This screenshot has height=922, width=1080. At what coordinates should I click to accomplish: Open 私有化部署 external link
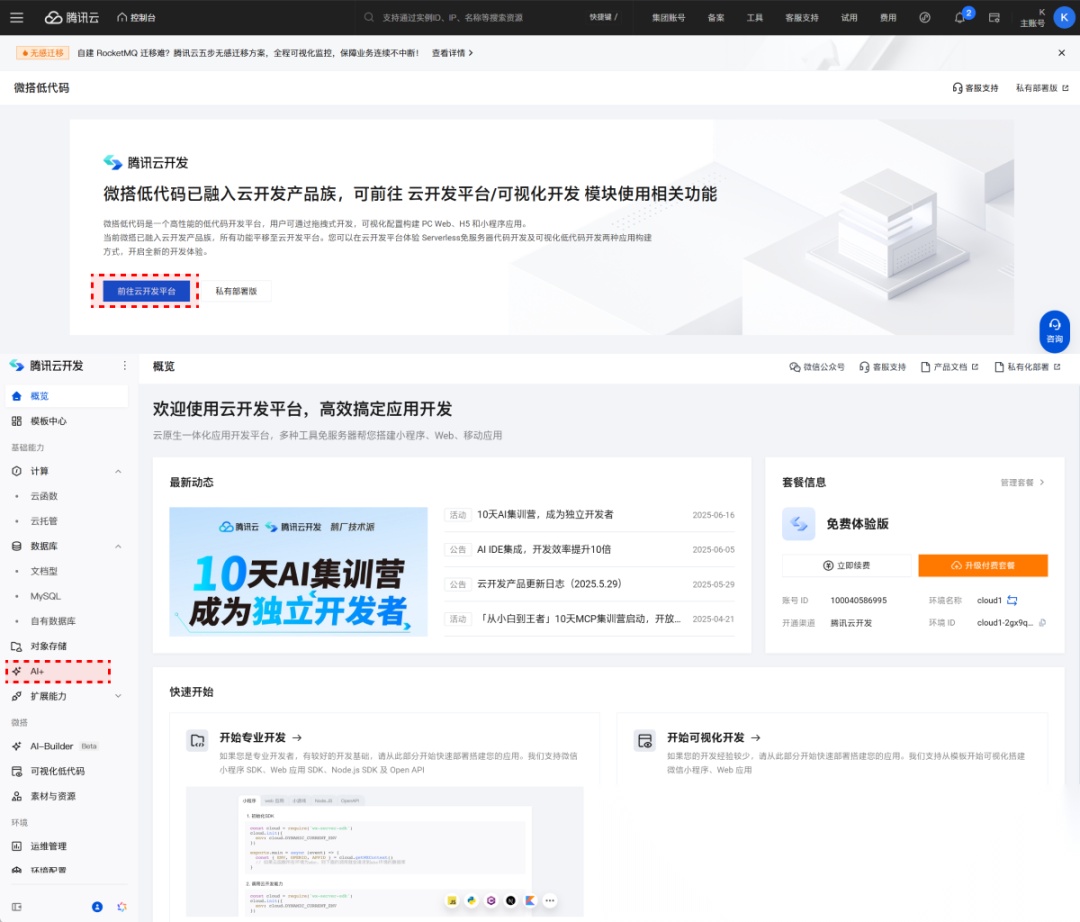[x=1028, y=367]
